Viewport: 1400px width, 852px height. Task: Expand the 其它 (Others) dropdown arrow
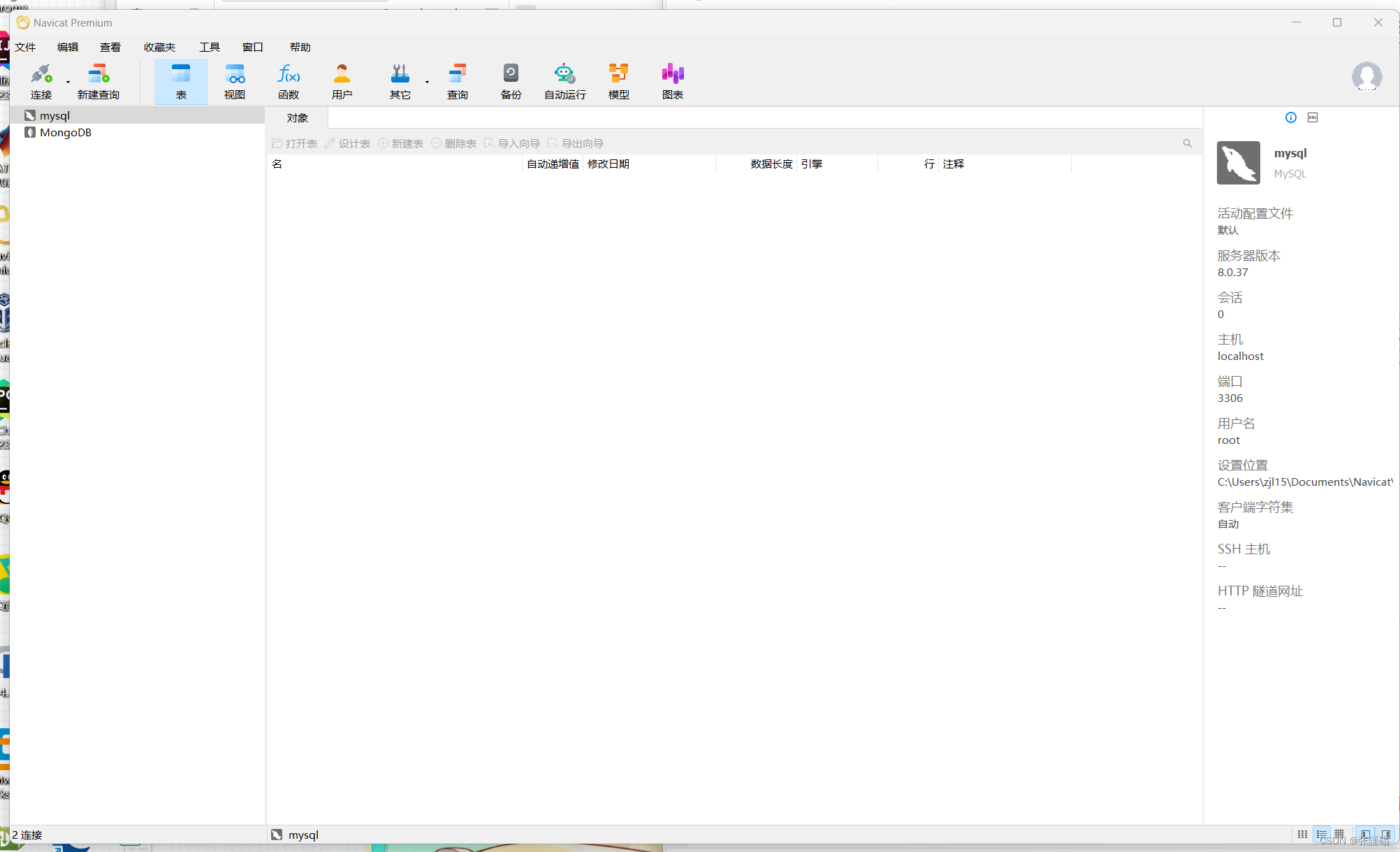(x=427, y=82)
